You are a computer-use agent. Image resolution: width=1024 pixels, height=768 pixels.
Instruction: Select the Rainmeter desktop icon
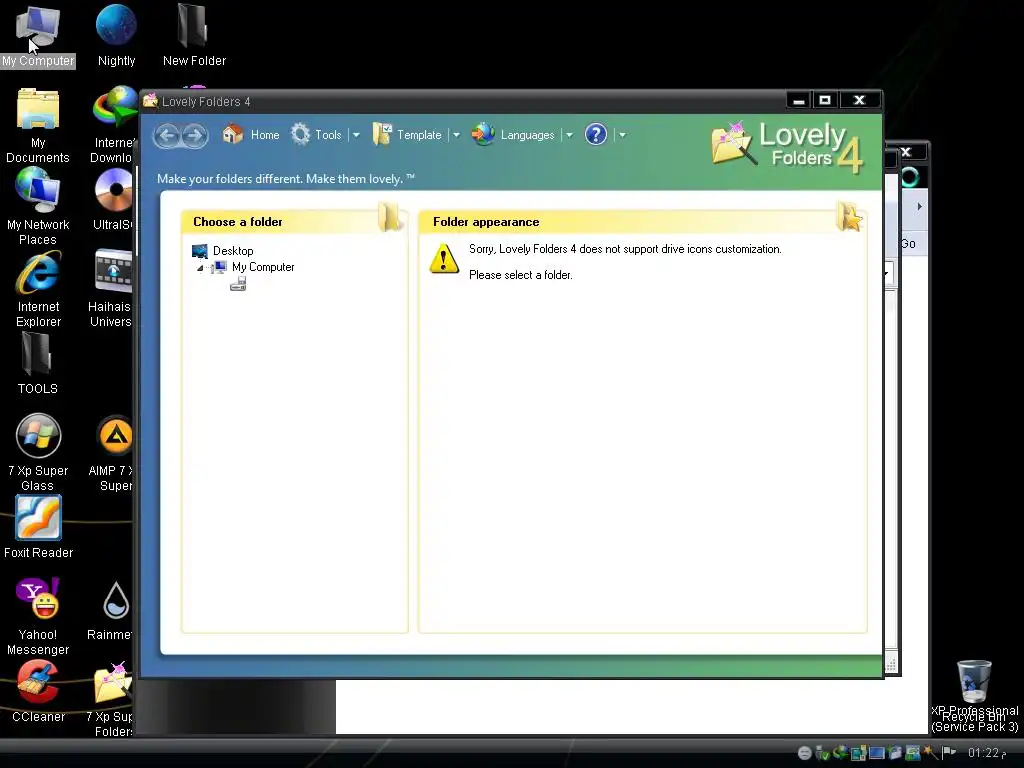(111, 611)
